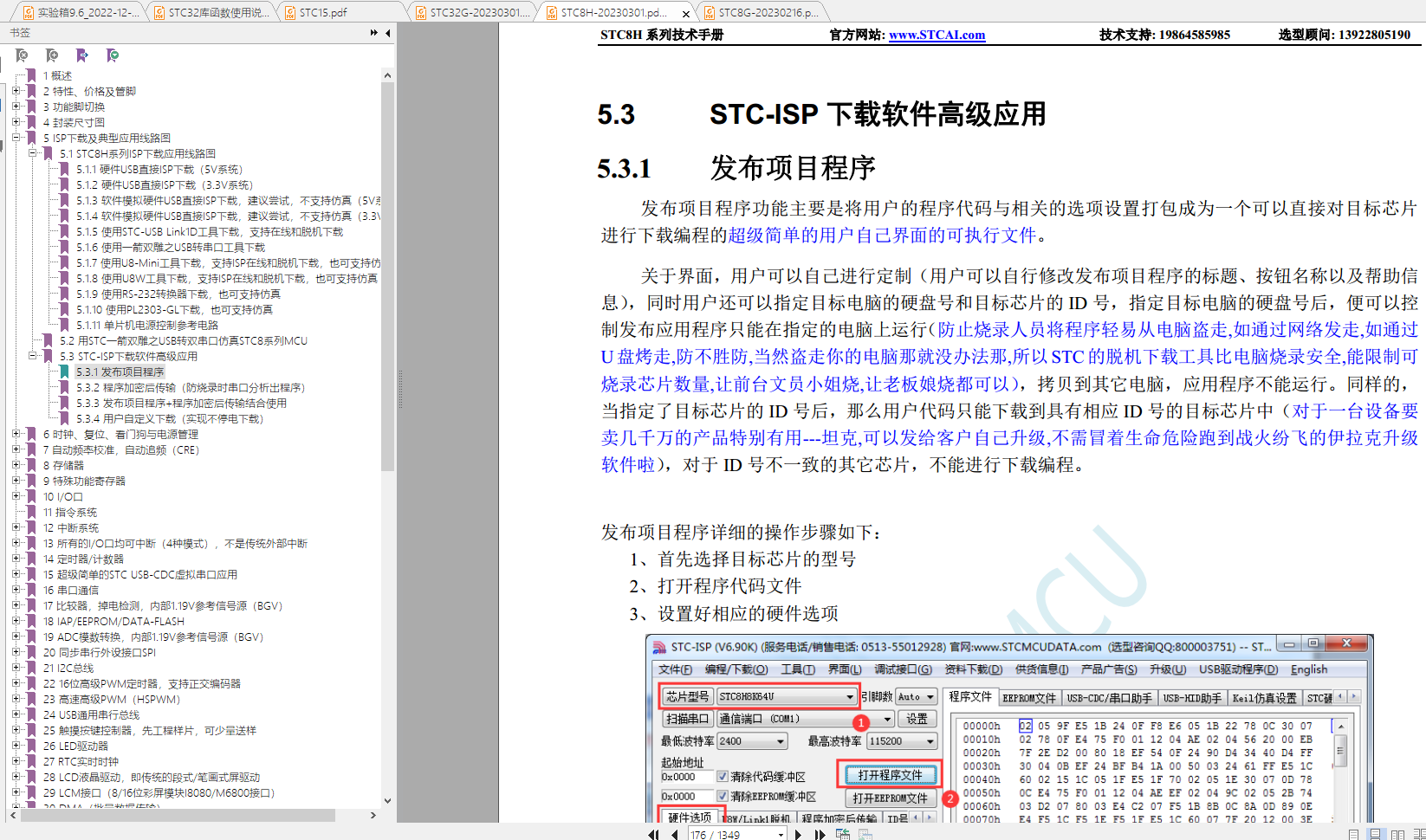
Task: Click the two-page continuous view icon
Action: point(1418,834)
